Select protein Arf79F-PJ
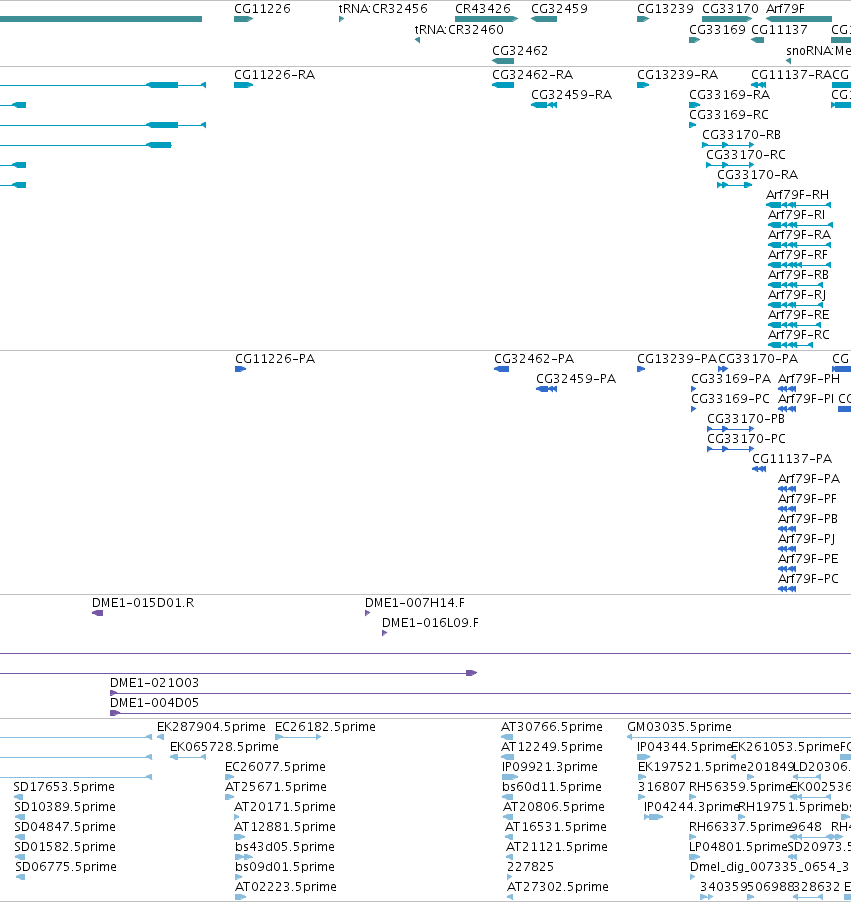Image resolution: width=851 pixels, height=902 pixels. [x=787, y=549]
